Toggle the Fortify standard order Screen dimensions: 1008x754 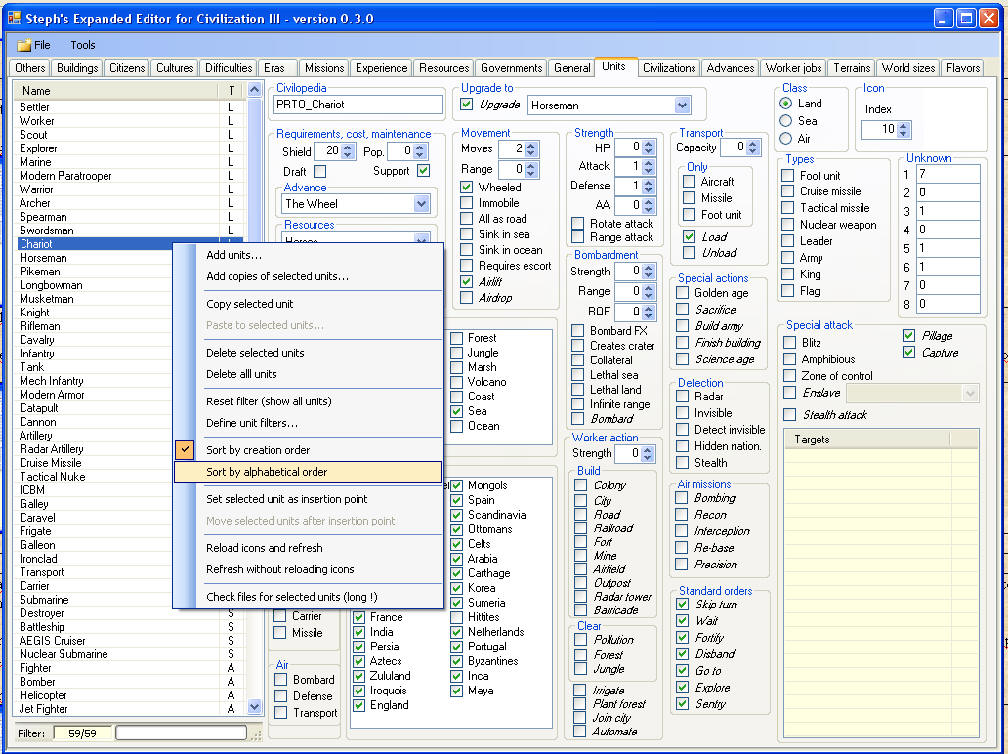[683, 638]
